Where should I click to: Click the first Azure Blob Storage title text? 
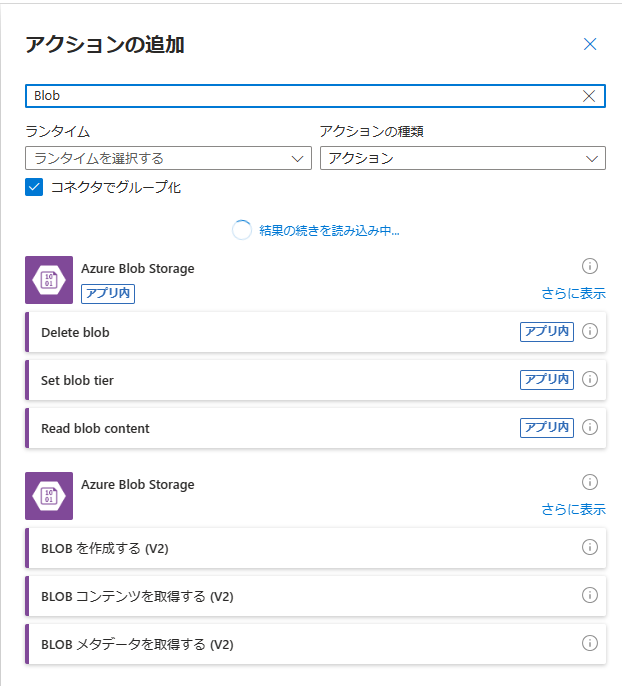(x=138, y=269)
